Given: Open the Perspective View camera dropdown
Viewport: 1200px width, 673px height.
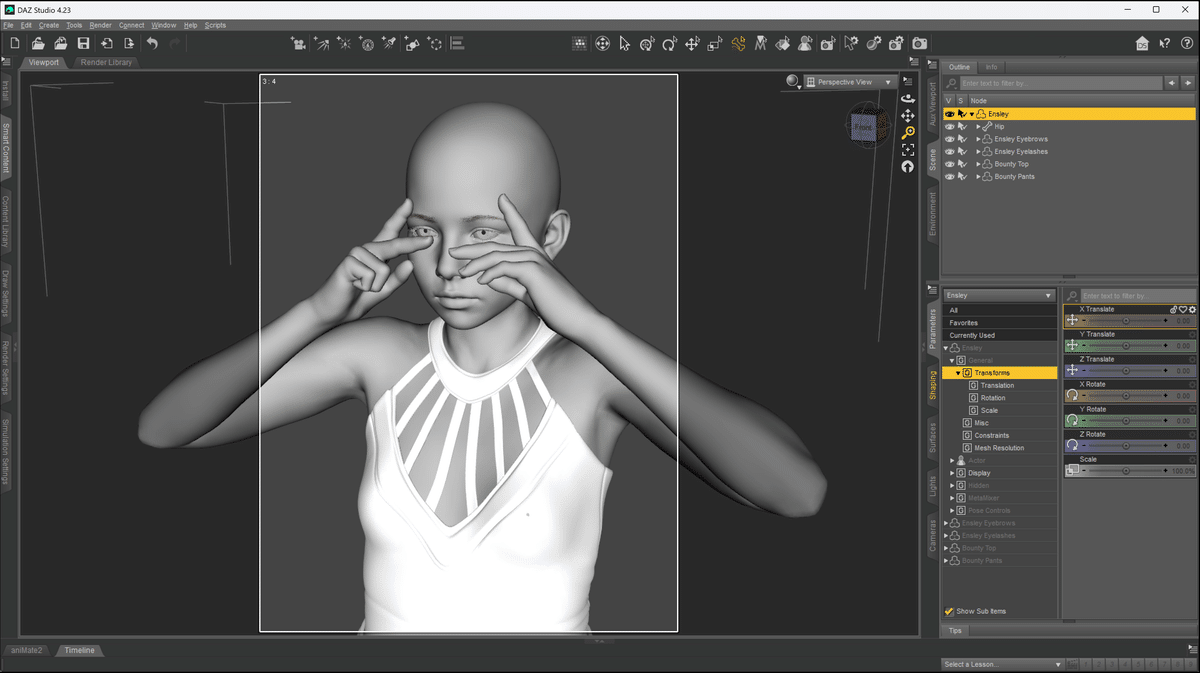Looking at the screenshot, I should pyautogui.click(x=850, y=82).
